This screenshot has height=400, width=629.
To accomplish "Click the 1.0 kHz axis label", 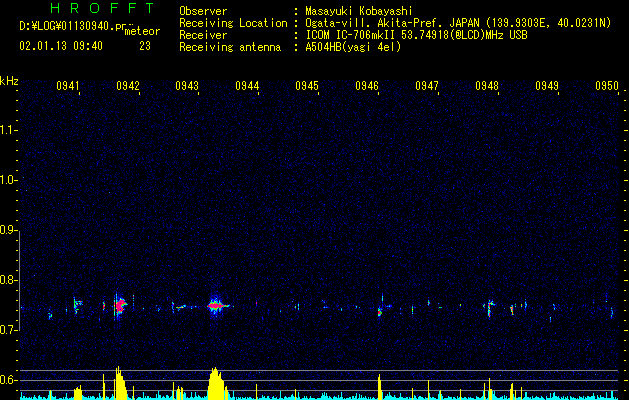I will pyautogui.click(x=8, y=180).
